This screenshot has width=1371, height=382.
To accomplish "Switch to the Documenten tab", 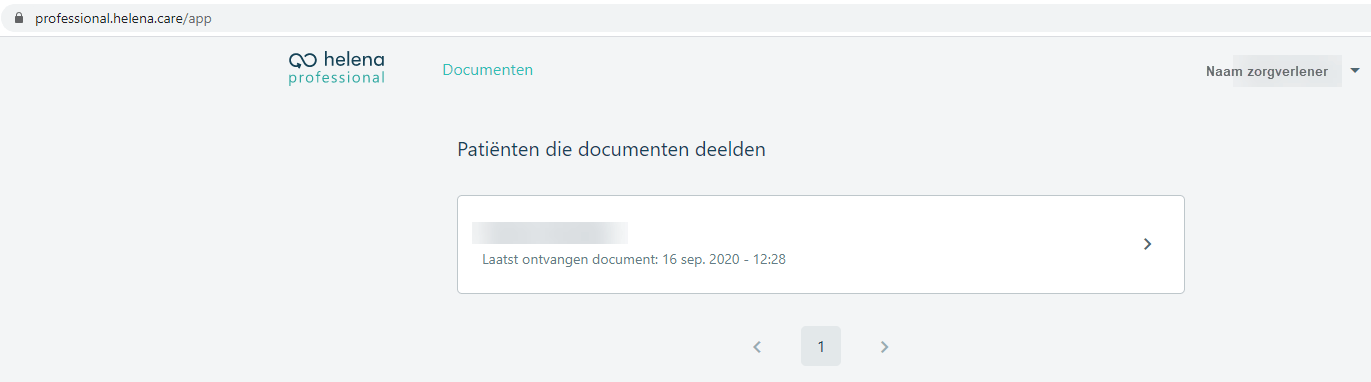I will point(488,70).
